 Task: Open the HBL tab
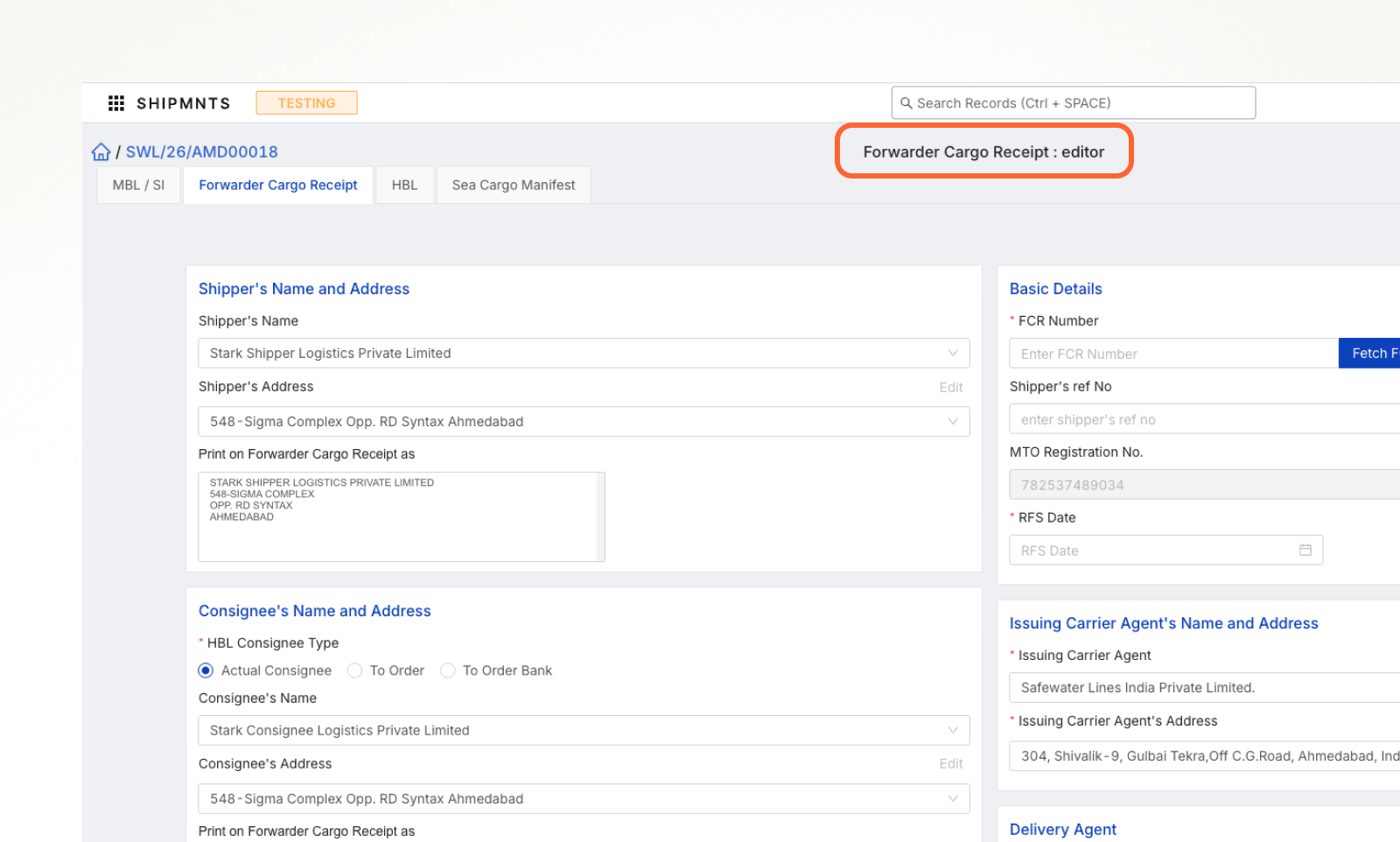[x=404, y=186]
